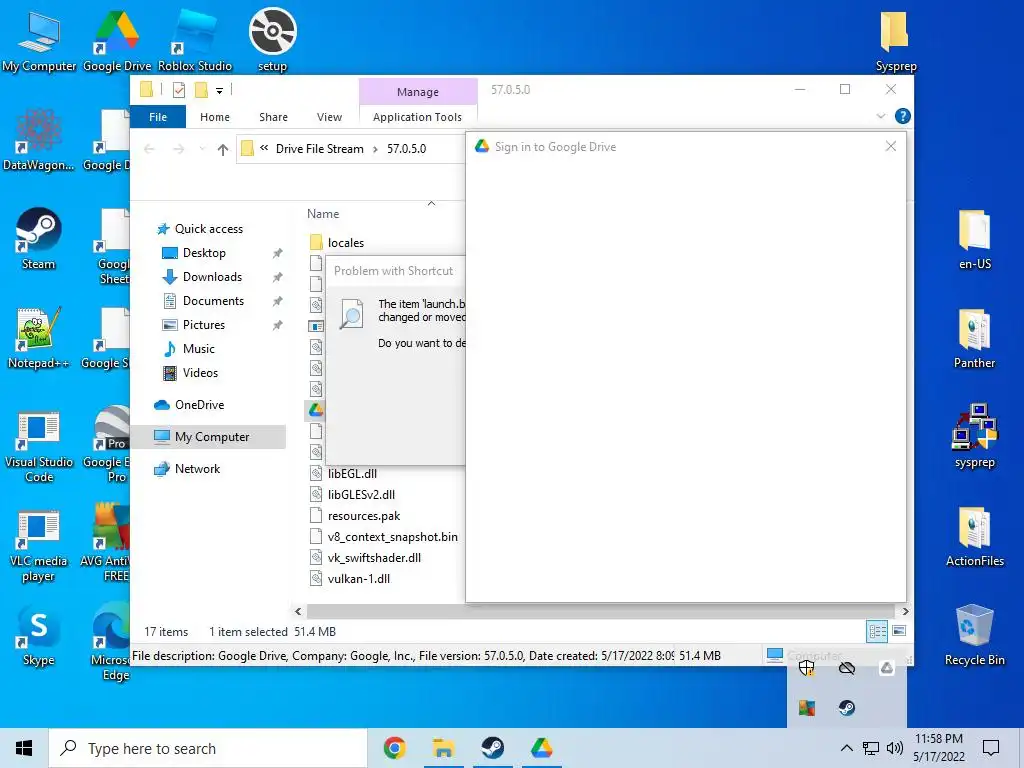Open the Application Tools tab
1024x768 pixels.
pos(417,117)
